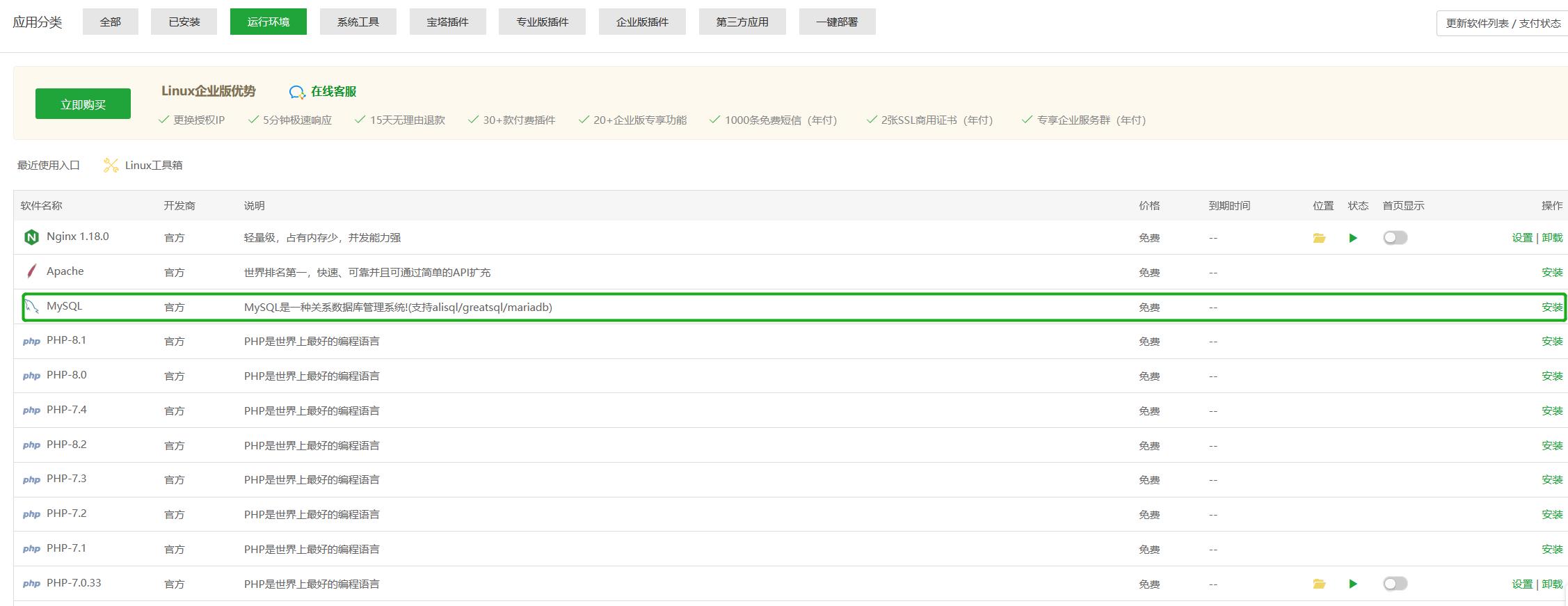Image resolution: width=1568 pixels, height=606 pixels.
Task: Click the Nginx running status play icon
Action: [1353, 238]
